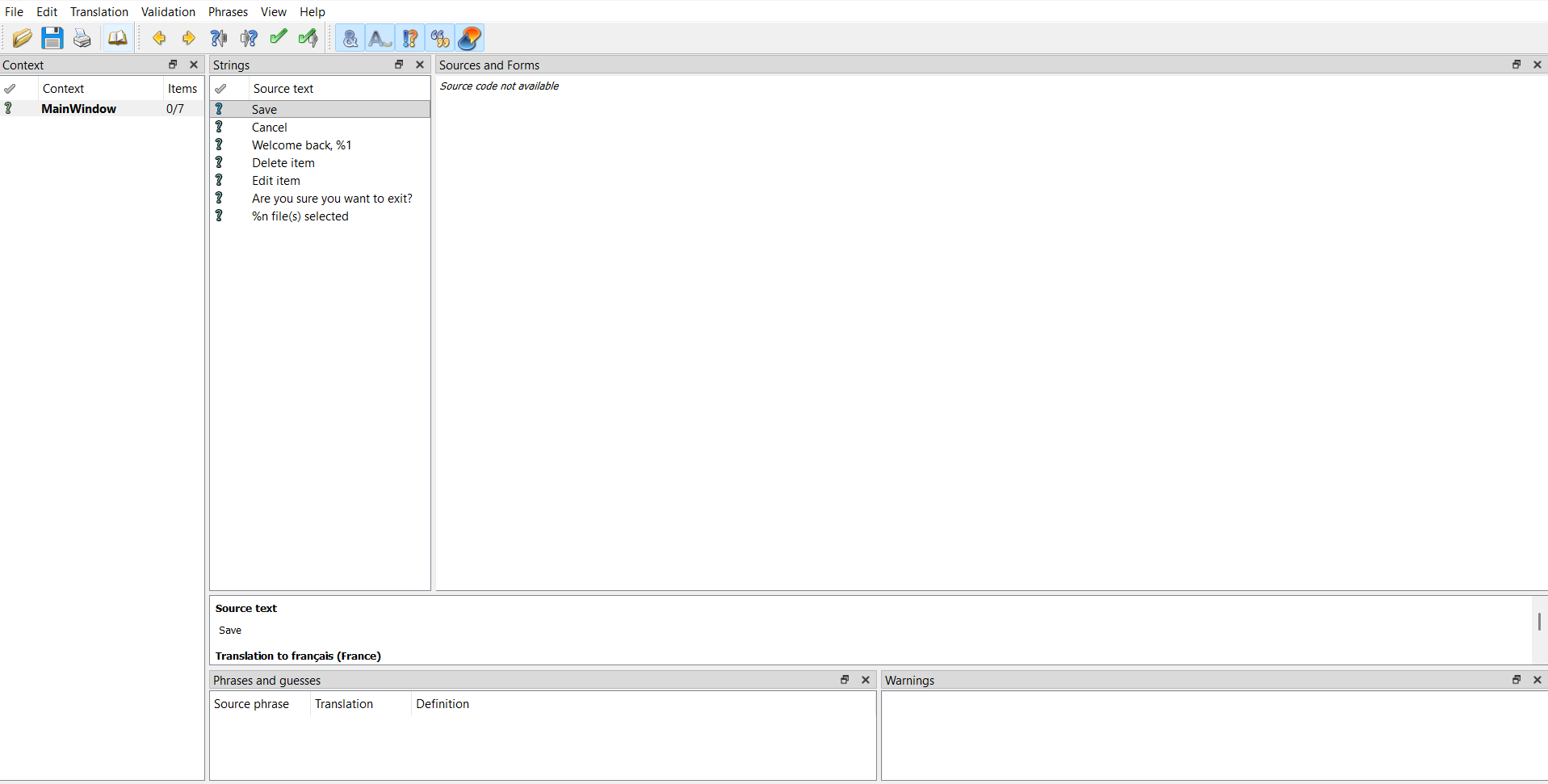Open the Edit menu
1548x784 pixels.
47,11
